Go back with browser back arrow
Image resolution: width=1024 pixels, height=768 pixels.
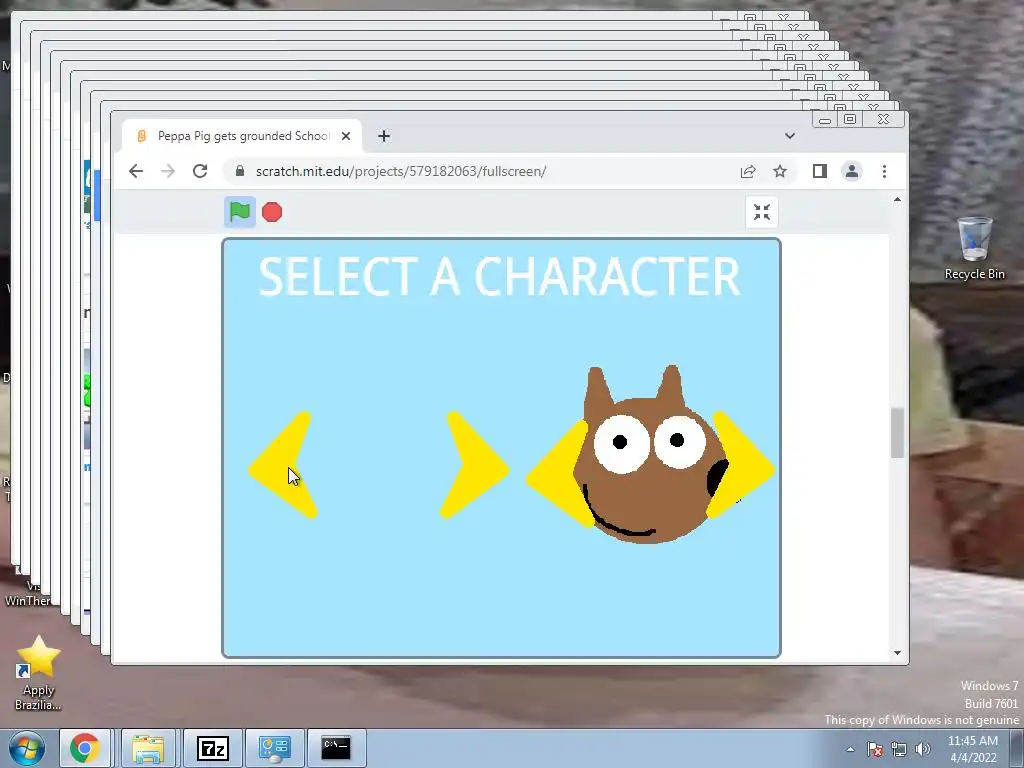point(136,171)
